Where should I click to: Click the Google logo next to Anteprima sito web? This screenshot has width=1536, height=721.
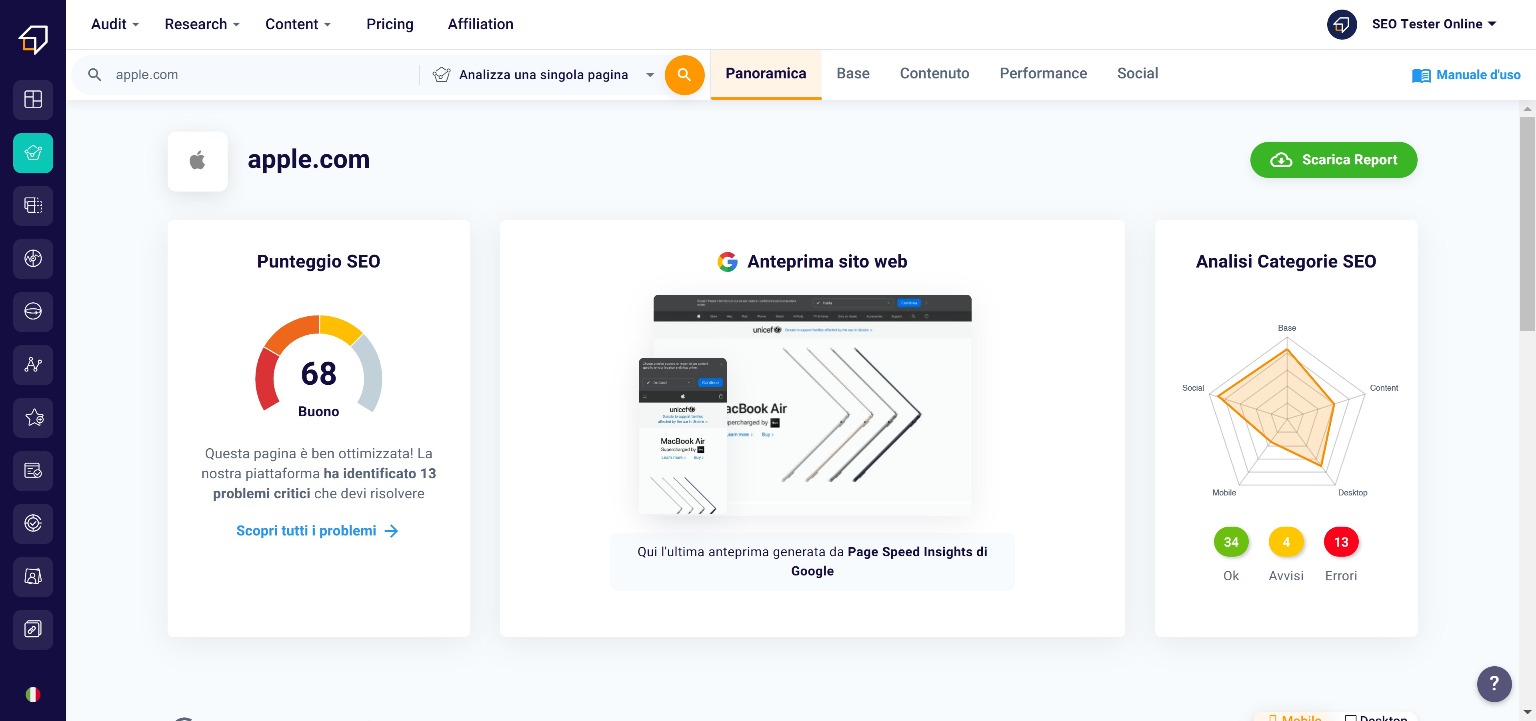[727, 262]
